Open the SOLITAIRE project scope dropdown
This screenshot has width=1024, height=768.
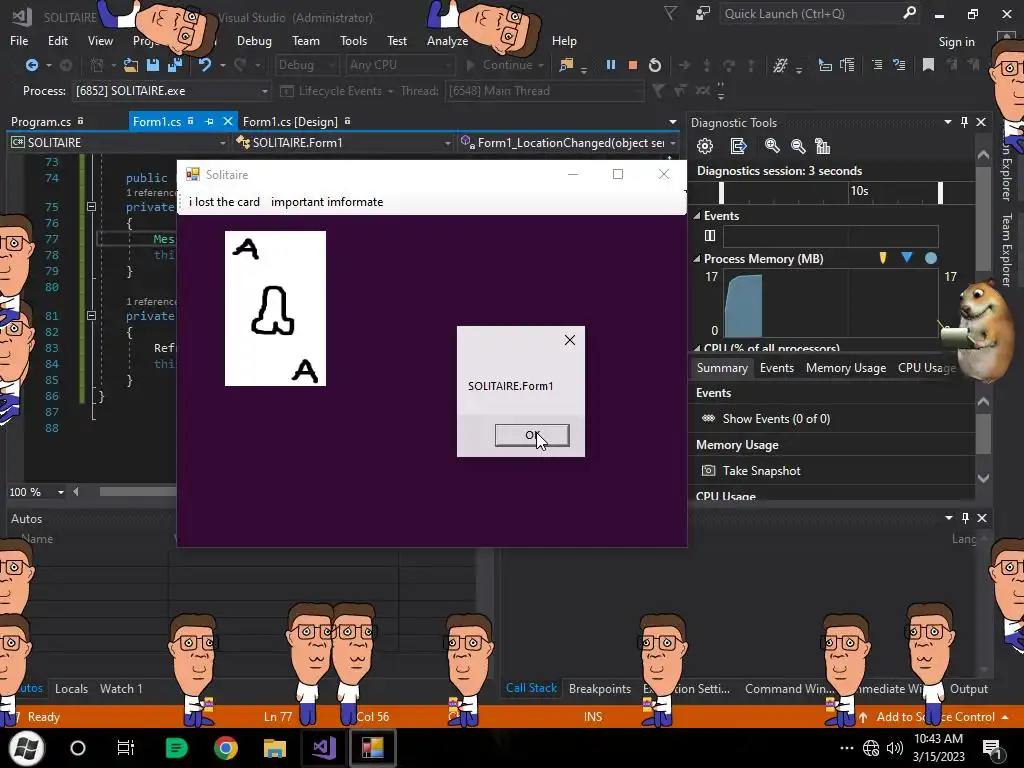(222, 142)
